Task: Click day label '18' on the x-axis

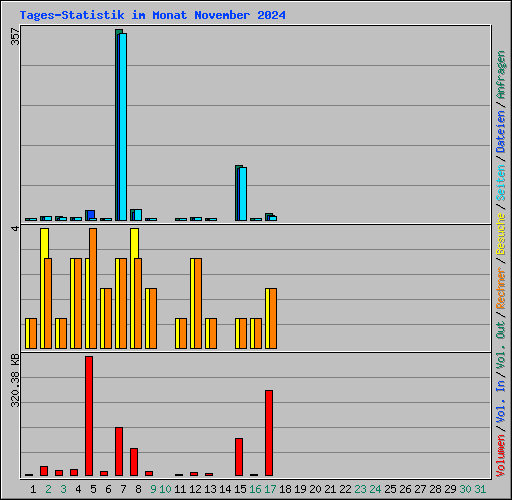Action: click(x=285, y=489)
